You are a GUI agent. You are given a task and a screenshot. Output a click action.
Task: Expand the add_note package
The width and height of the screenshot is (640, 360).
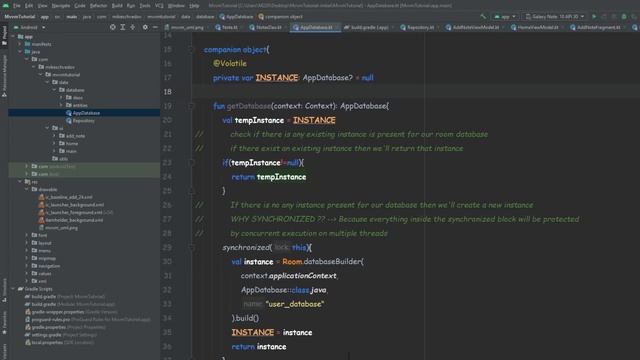tap(54, 136)
